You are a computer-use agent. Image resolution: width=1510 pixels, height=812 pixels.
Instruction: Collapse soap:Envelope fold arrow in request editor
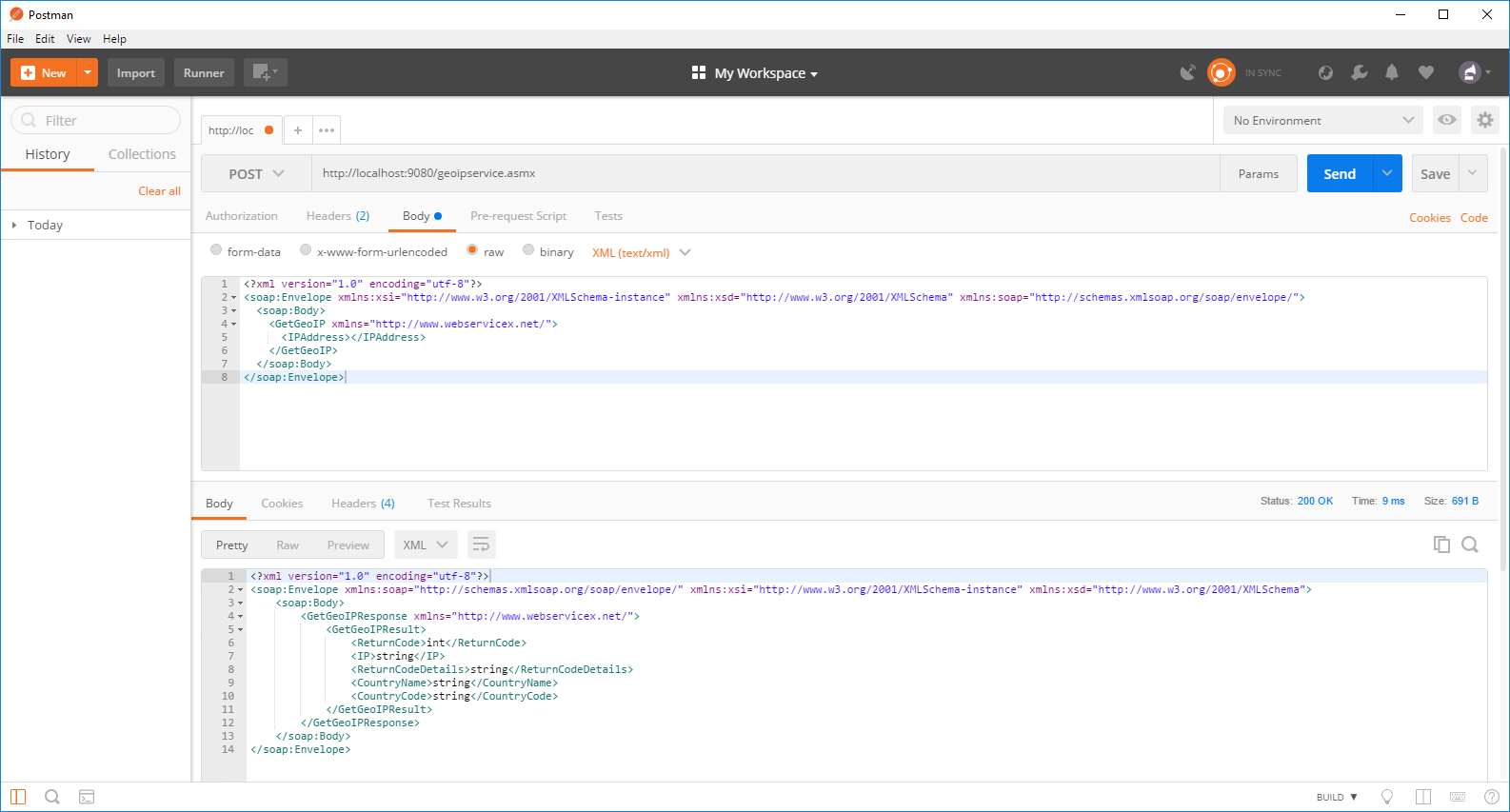(234, 297)
